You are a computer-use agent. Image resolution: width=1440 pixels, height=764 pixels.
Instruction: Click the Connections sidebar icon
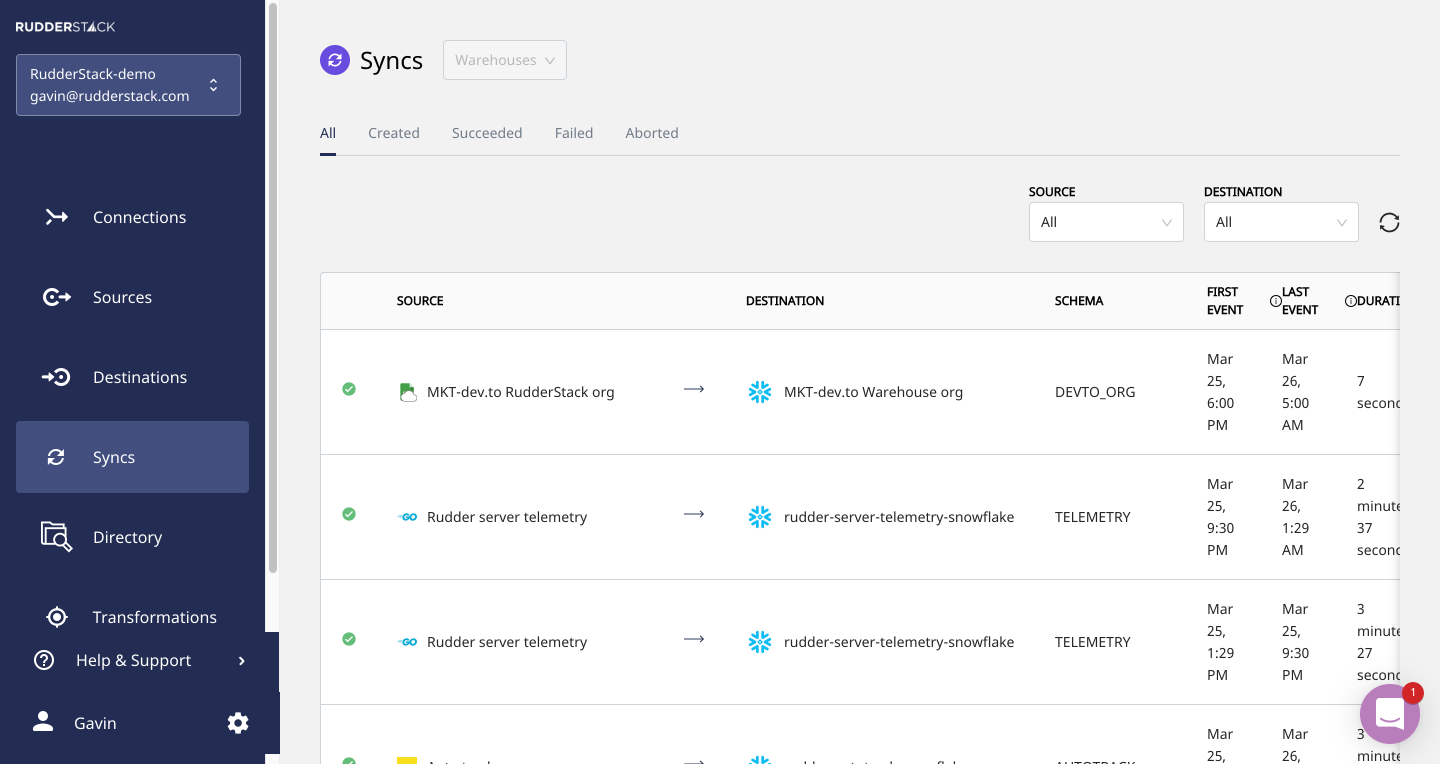[57, 217]
